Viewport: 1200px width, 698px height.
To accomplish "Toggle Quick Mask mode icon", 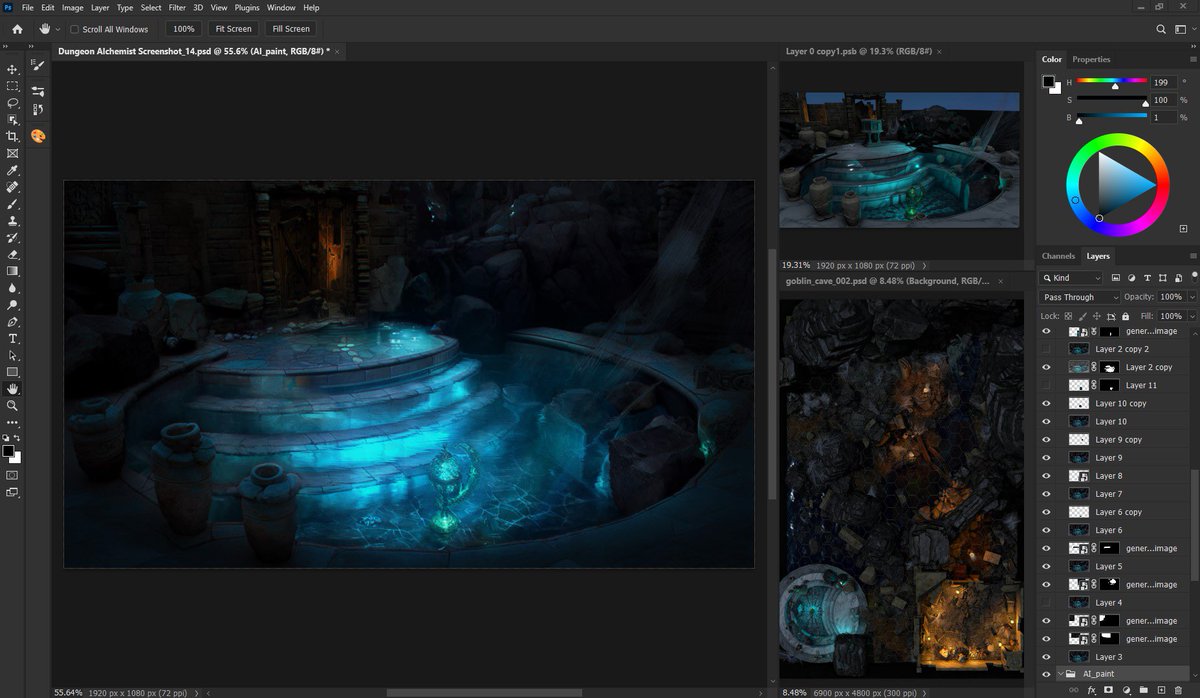I will [x=13, y=475].
